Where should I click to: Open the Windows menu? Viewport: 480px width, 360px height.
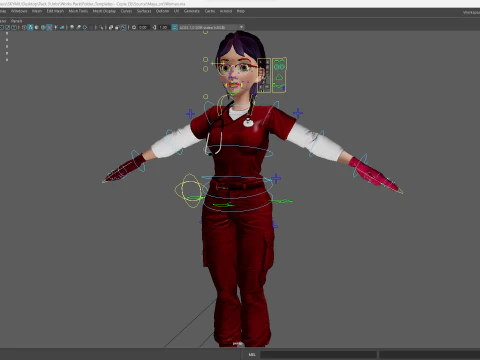(19, 11)
